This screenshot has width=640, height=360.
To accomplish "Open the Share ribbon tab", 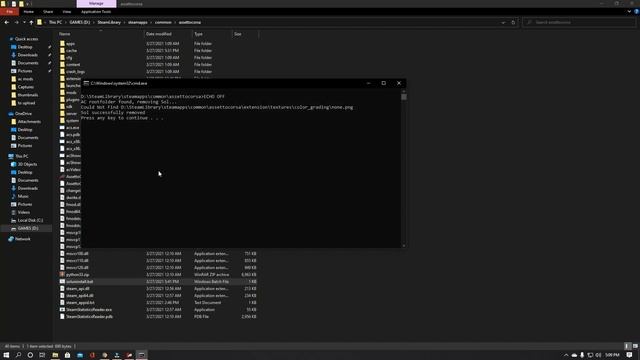I will (48, 12).
